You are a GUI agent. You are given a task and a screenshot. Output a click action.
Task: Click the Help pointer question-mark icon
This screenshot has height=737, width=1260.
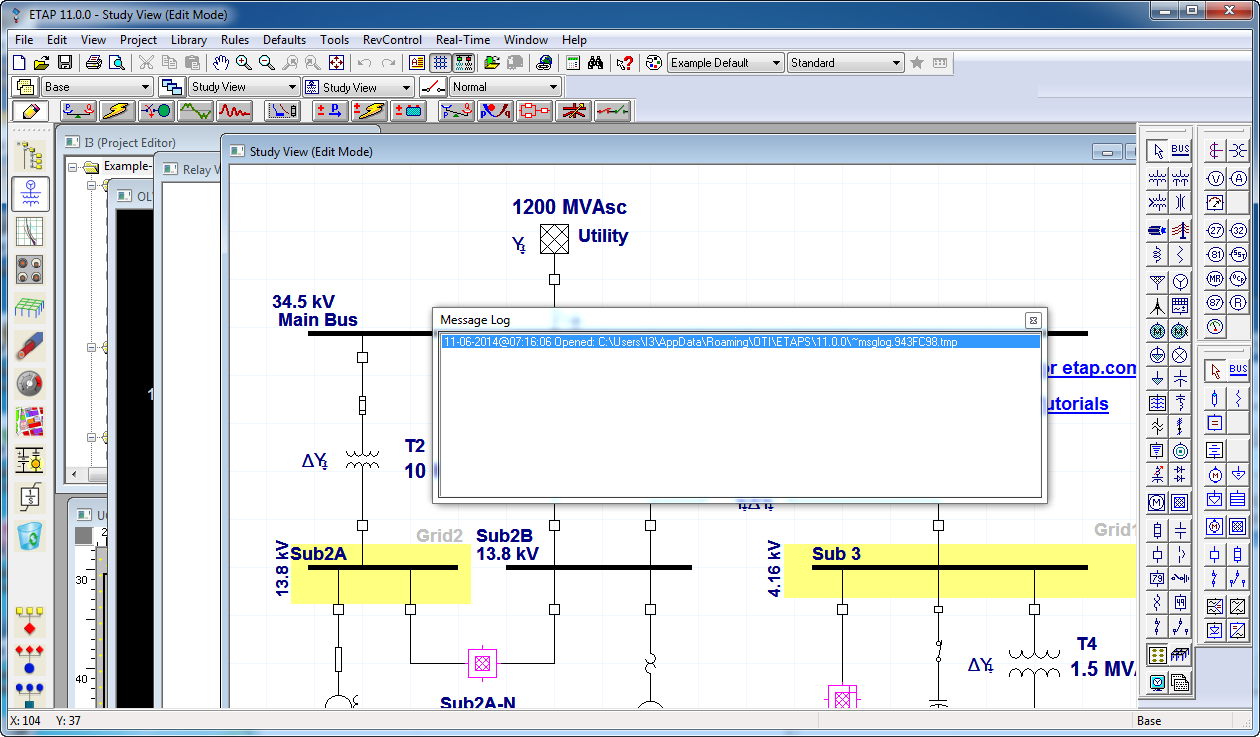(x=625, y=63)
